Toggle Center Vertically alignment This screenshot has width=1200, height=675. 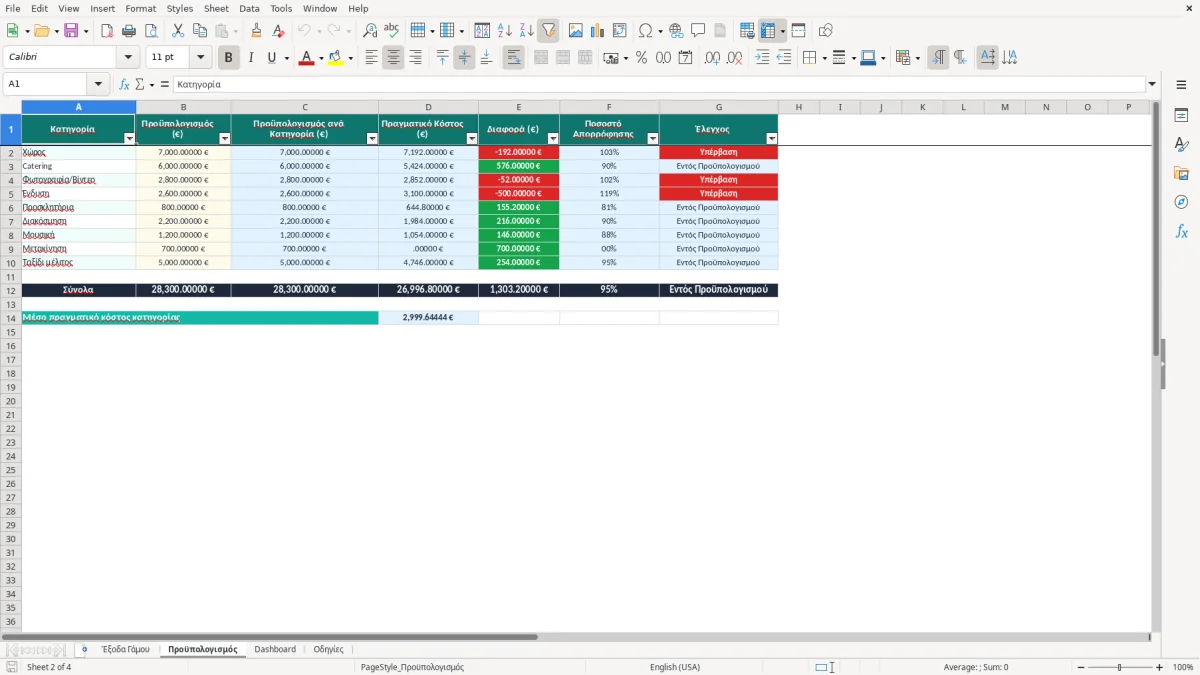point(464,58)
